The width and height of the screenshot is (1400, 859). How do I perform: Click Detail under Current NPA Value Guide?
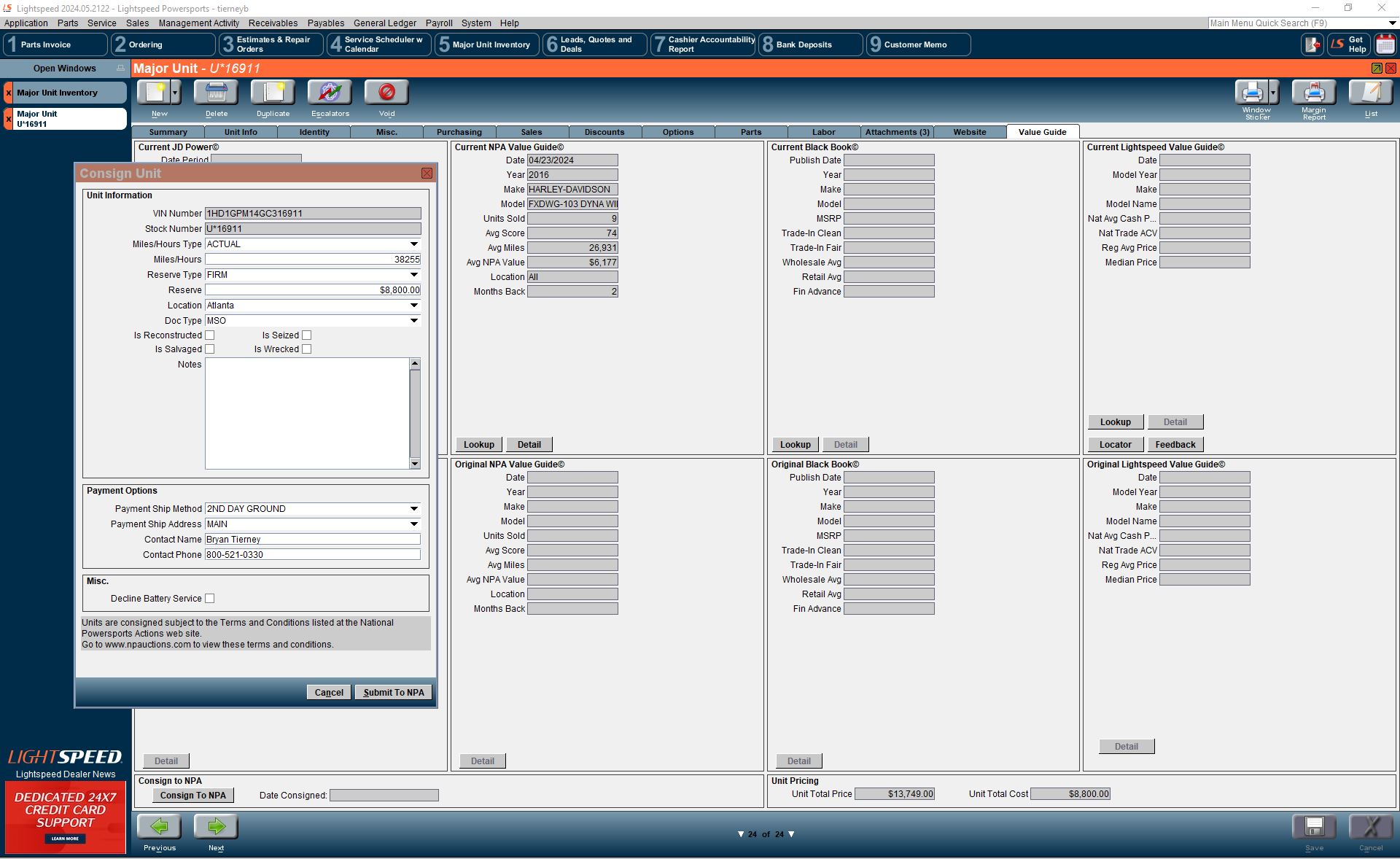529,445
